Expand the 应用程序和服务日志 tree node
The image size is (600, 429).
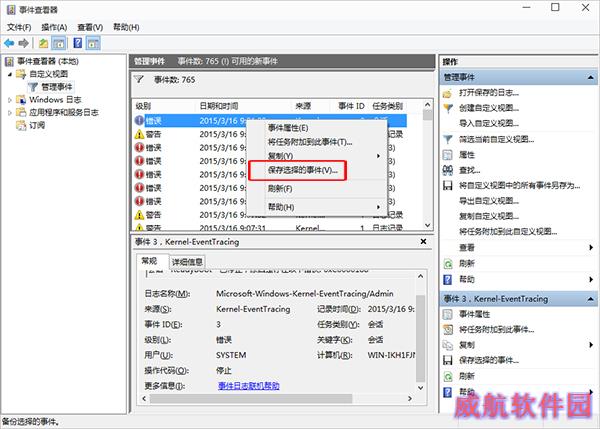(x=10, y=113)
